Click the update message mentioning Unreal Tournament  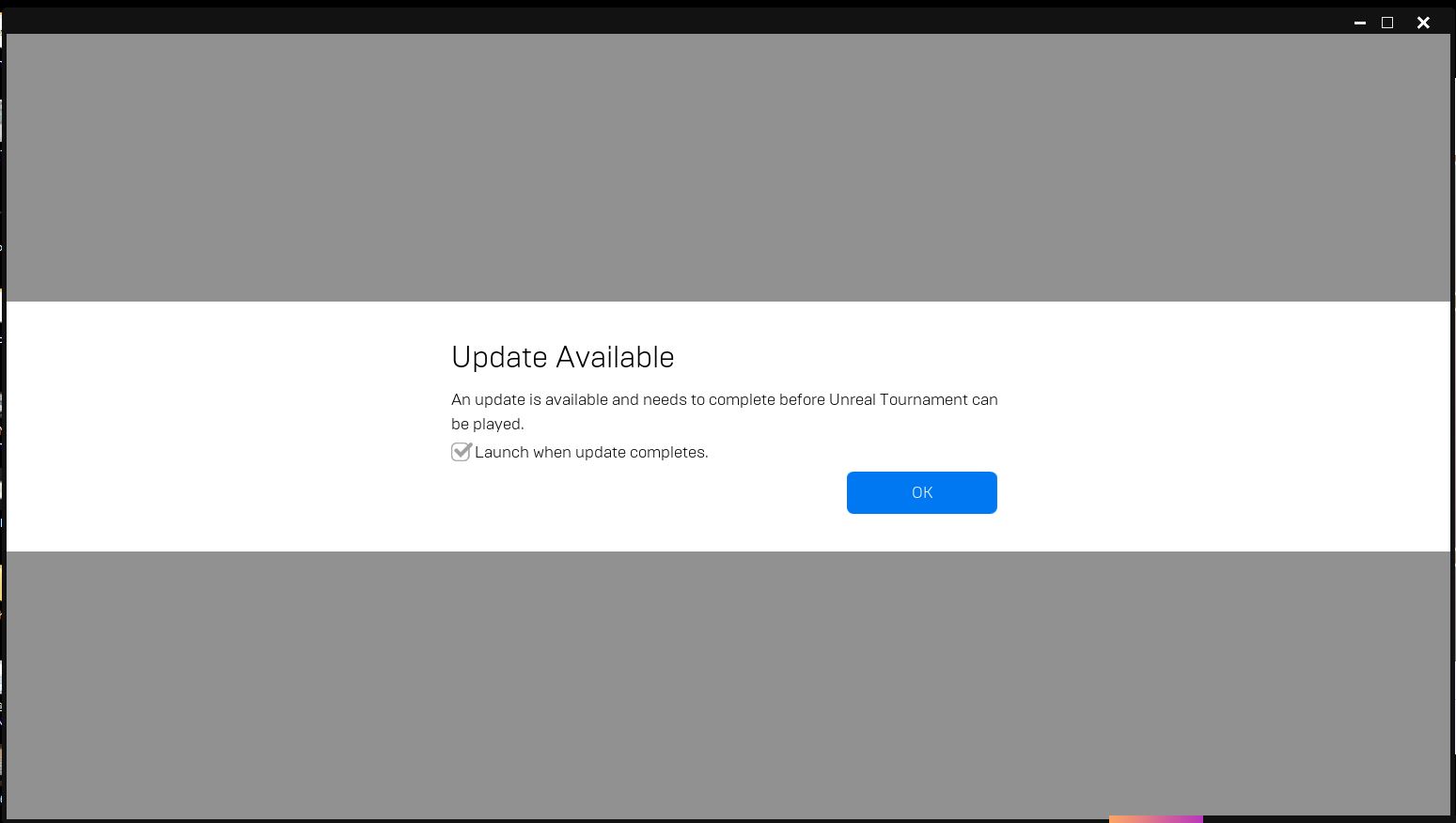coord(725,411)
